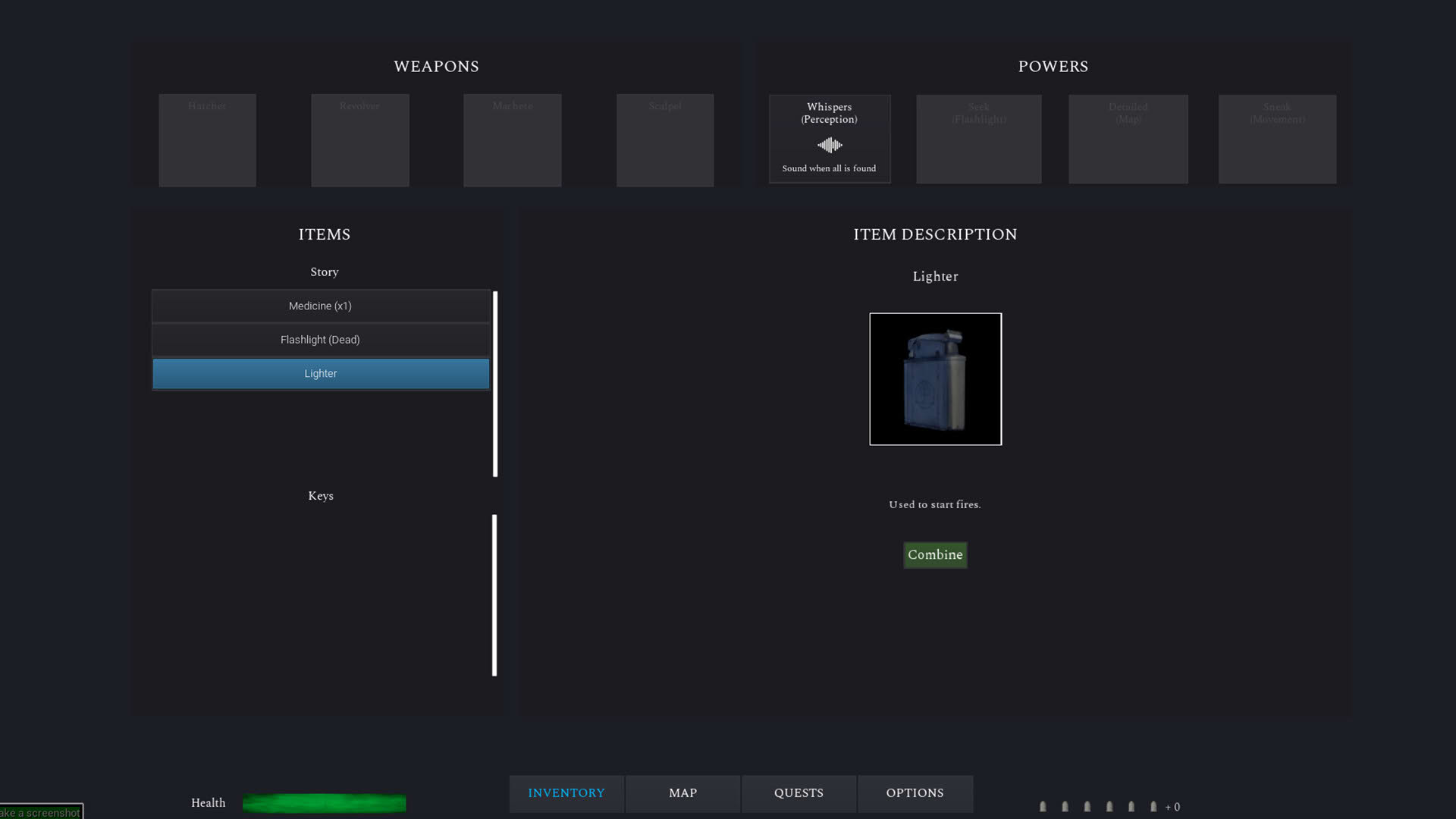The width and height of the screenshot is (1456, 819).
Task: Select Flashlight (Dead) in the items list
Action: (321, 340)
